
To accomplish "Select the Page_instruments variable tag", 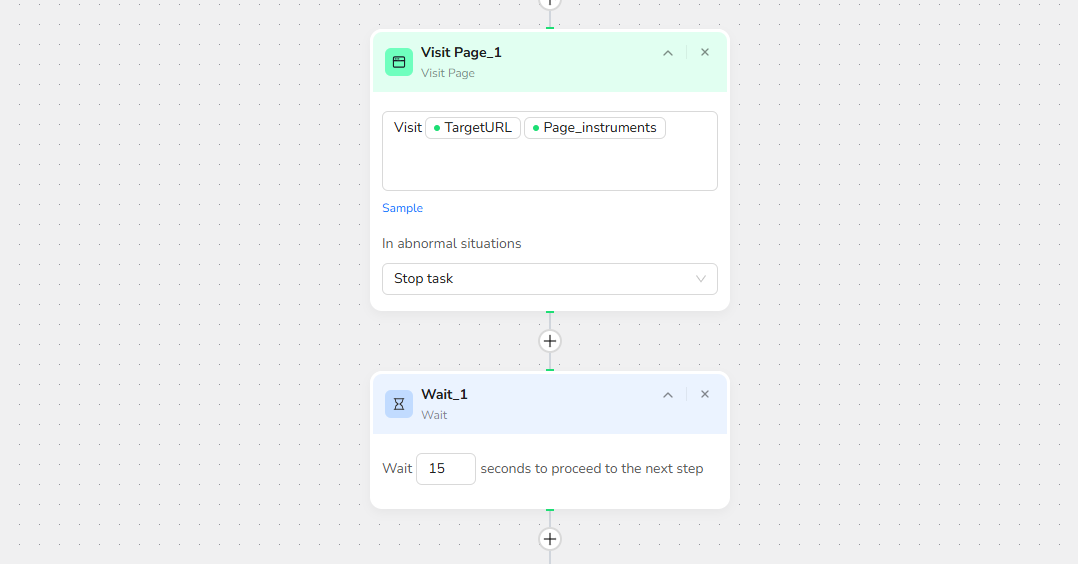I will click(x=595, y=128).
